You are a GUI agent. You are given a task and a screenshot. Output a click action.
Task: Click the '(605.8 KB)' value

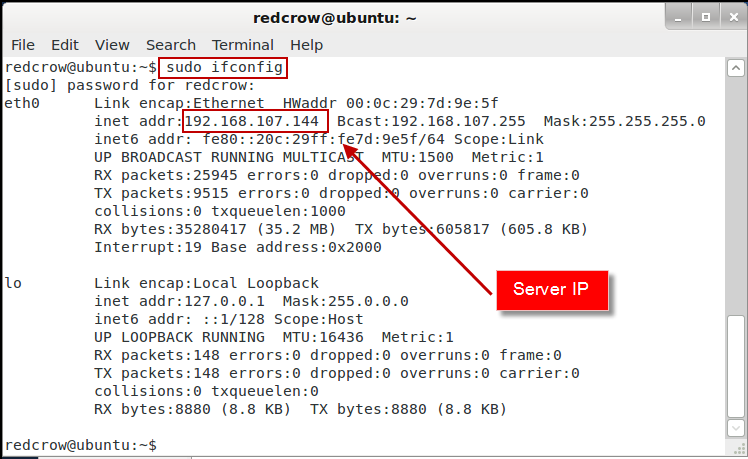pyautogui.click(x=543, y=229)
